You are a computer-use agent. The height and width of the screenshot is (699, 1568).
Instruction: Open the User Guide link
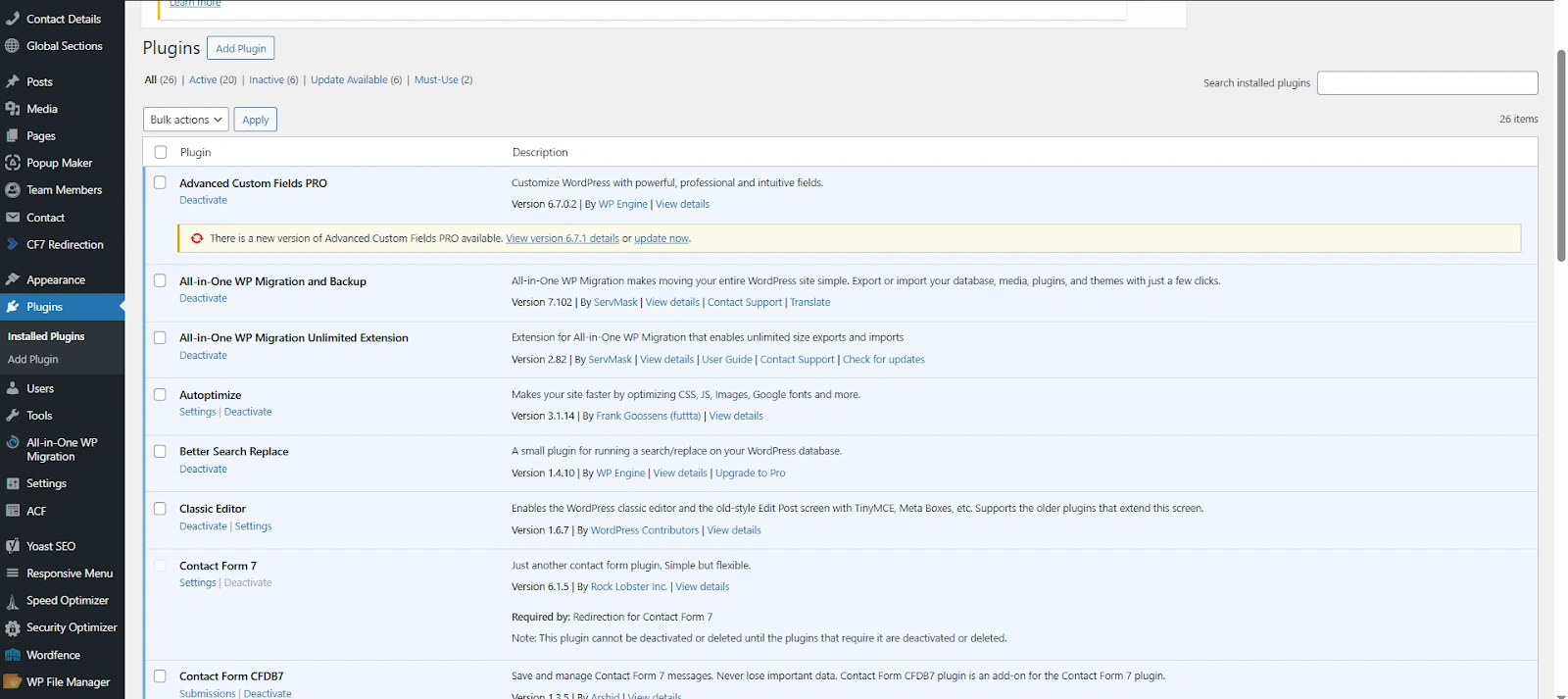[x=727, y=360]
